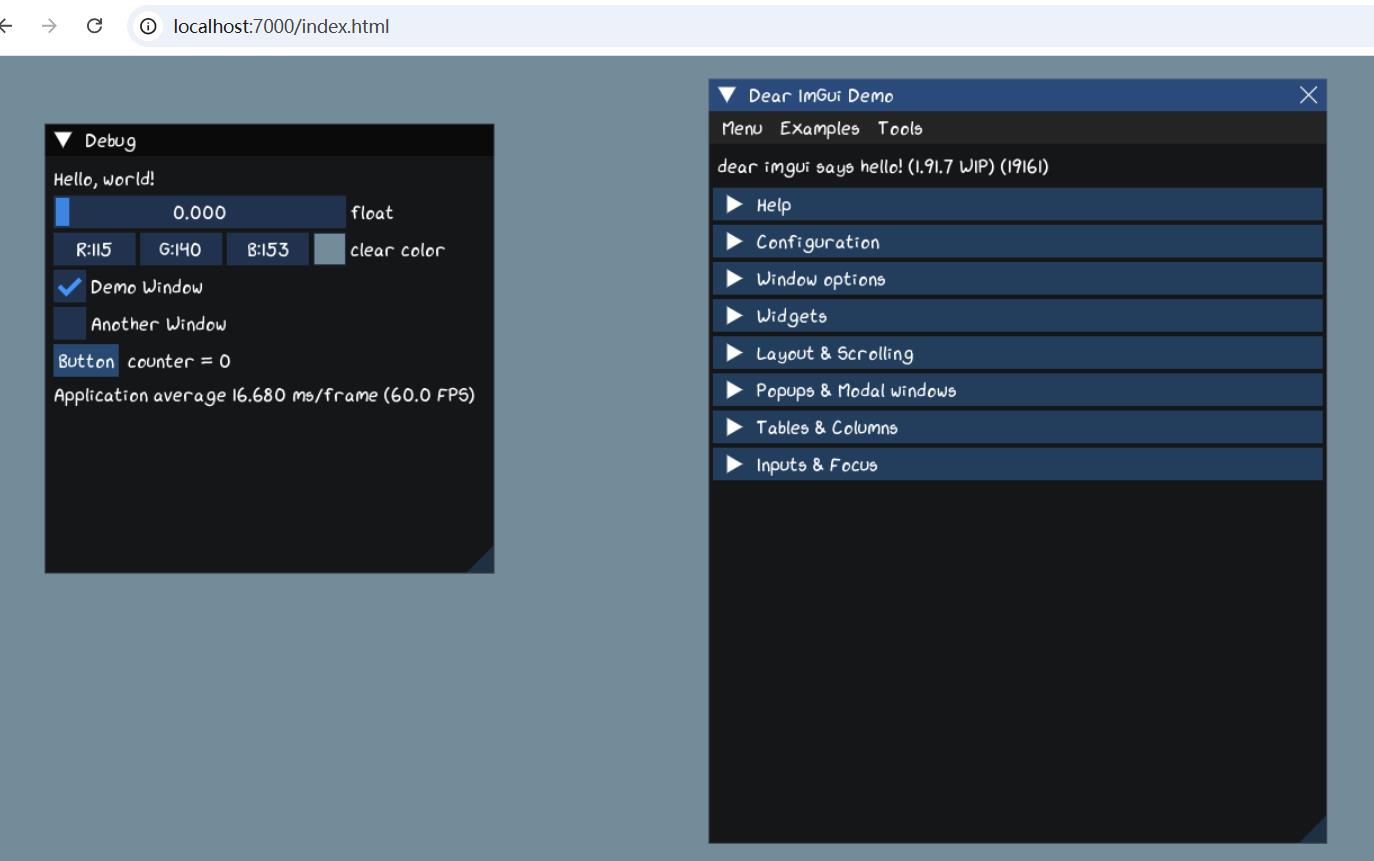Image resolution: width=1374 pixels, height=861 pixels.
Task: Expand the Configuration section
Action: [x=1018, y=242]
